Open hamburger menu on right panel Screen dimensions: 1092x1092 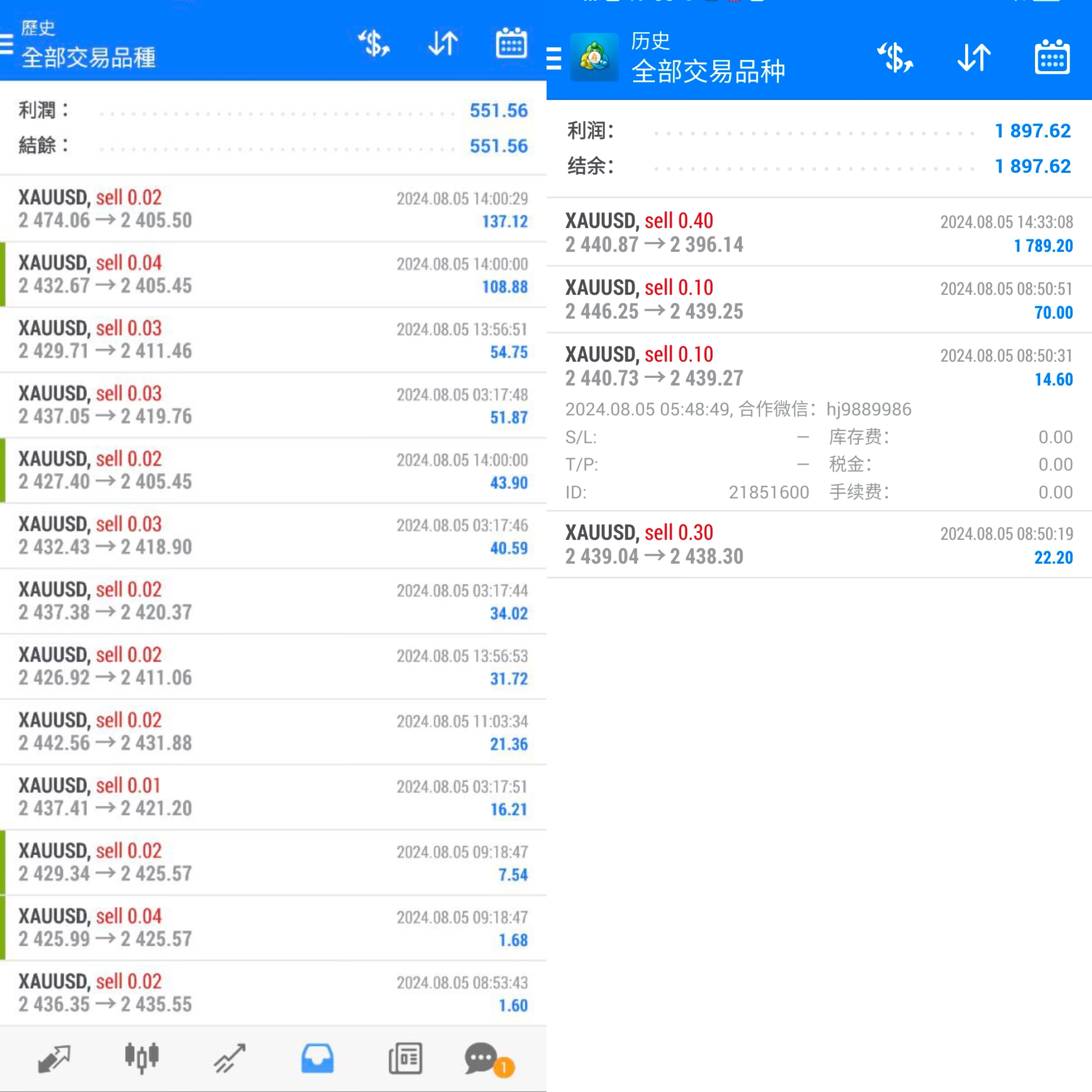[554, 58]
